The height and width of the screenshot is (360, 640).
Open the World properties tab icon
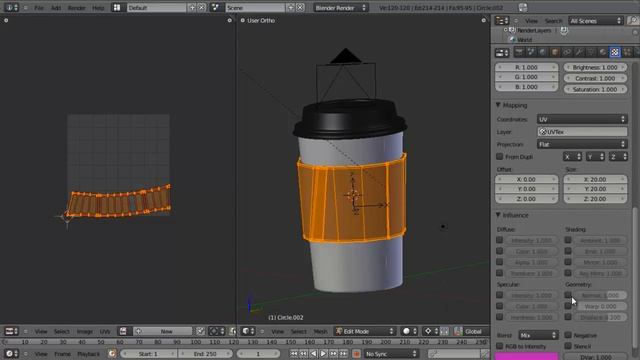pos(543,52)
